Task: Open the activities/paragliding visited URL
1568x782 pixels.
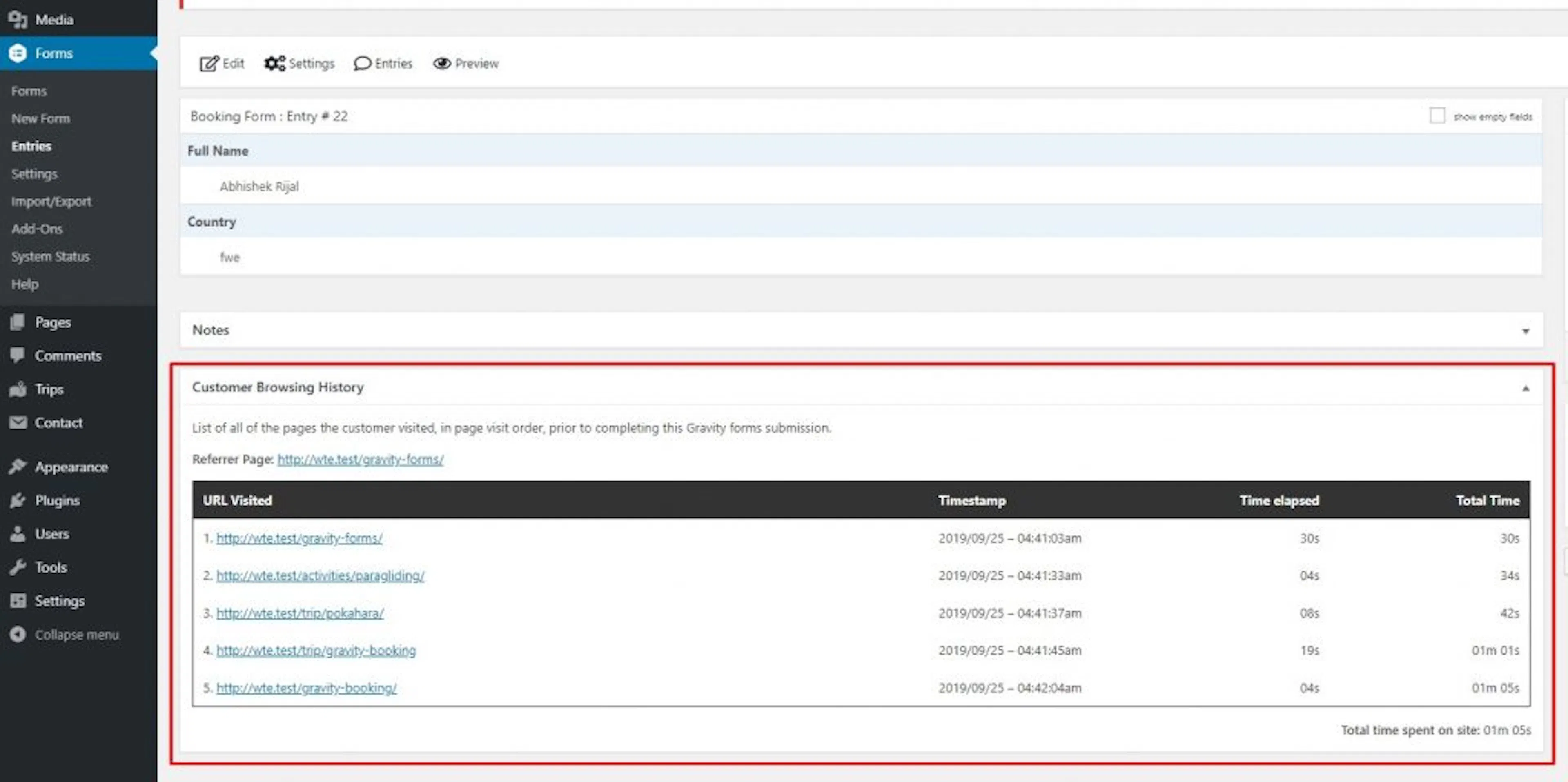Action: pyautogui.click(x=320, y=576)
